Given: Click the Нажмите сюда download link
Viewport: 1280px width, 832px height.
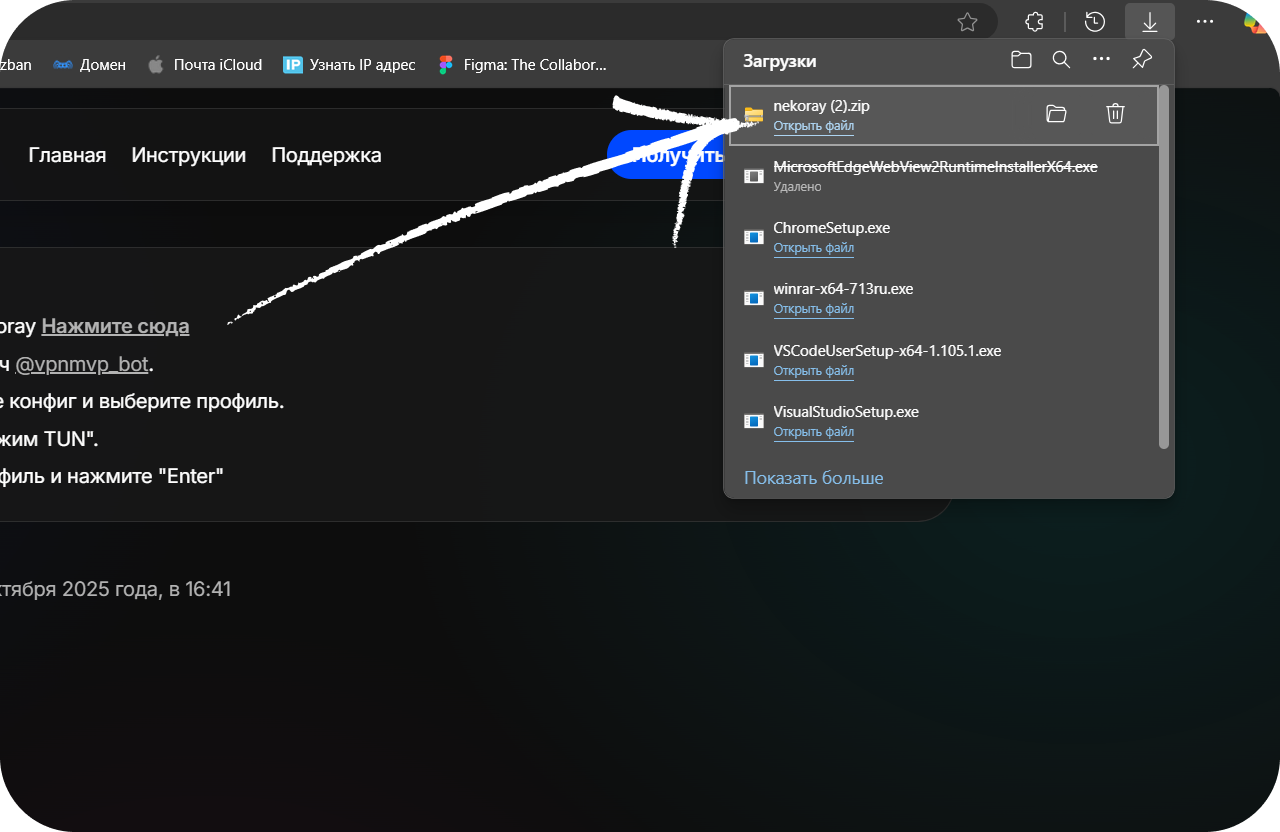Looking at the screenshot, I should [115, 326].
